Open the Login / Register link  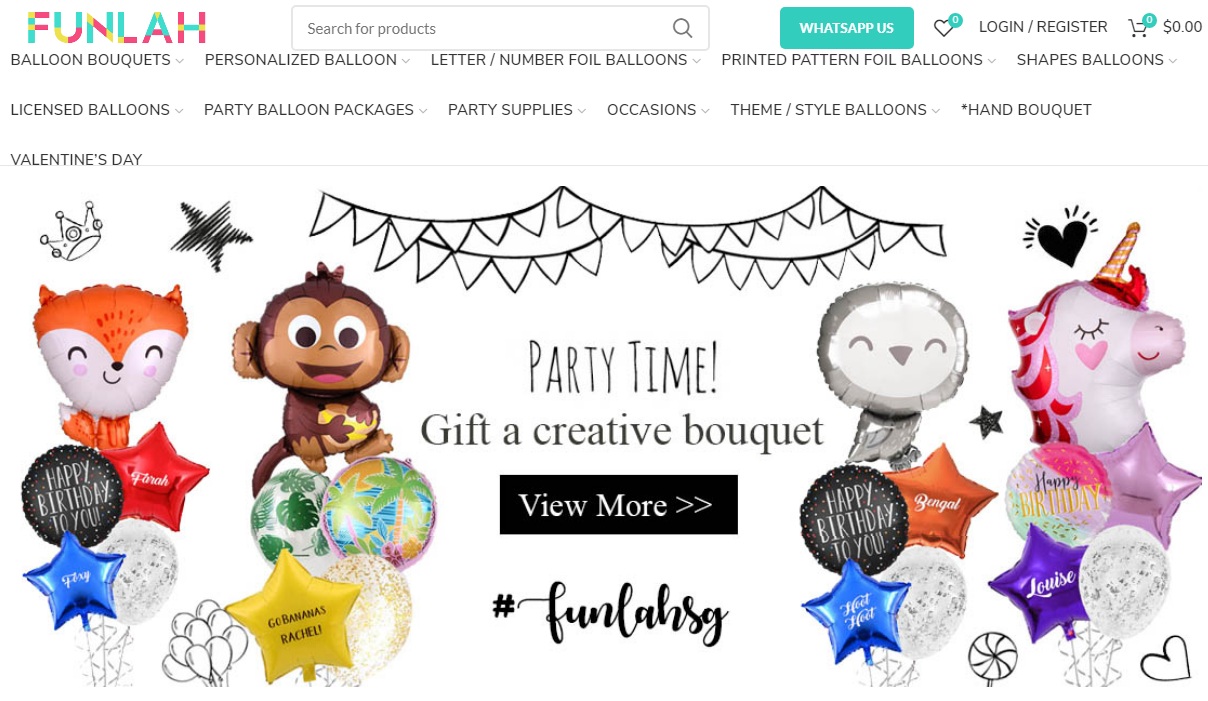click(x=1043, y=27)
